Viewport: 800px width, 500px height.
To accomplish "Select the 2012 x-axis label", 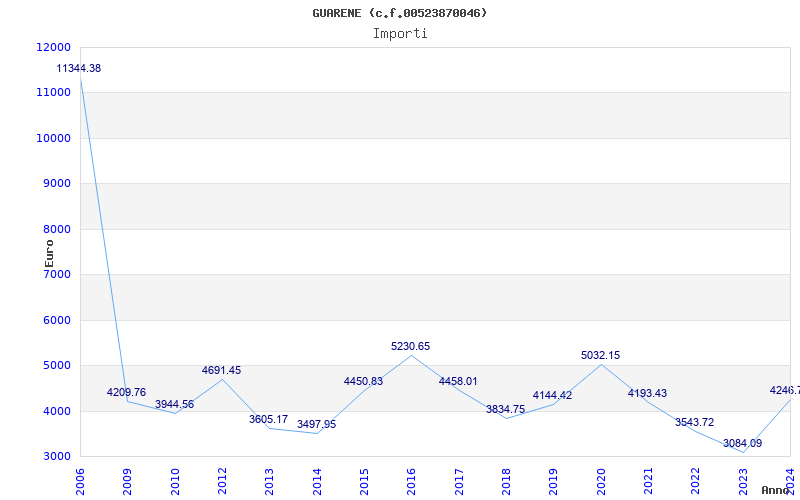I will tap(222, 482).
